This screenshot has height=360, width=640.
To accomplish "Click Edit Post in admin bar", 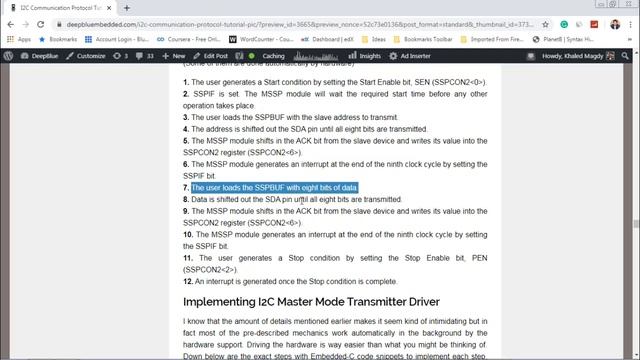I will click(x=211, y=56).
